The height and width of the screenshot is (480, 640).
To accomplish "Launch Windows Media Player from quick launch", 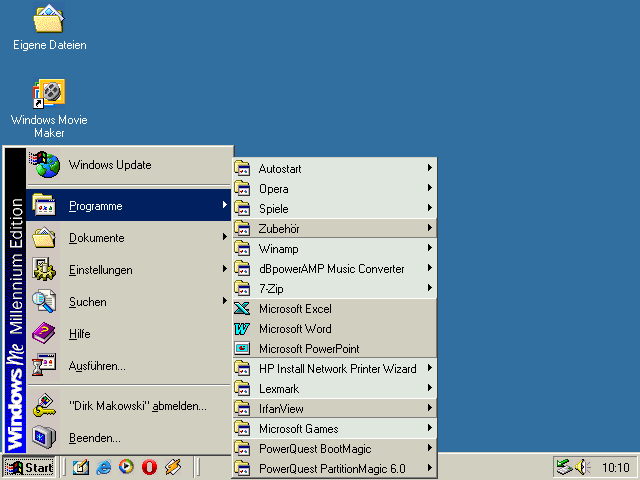I will tap(126, 467).
